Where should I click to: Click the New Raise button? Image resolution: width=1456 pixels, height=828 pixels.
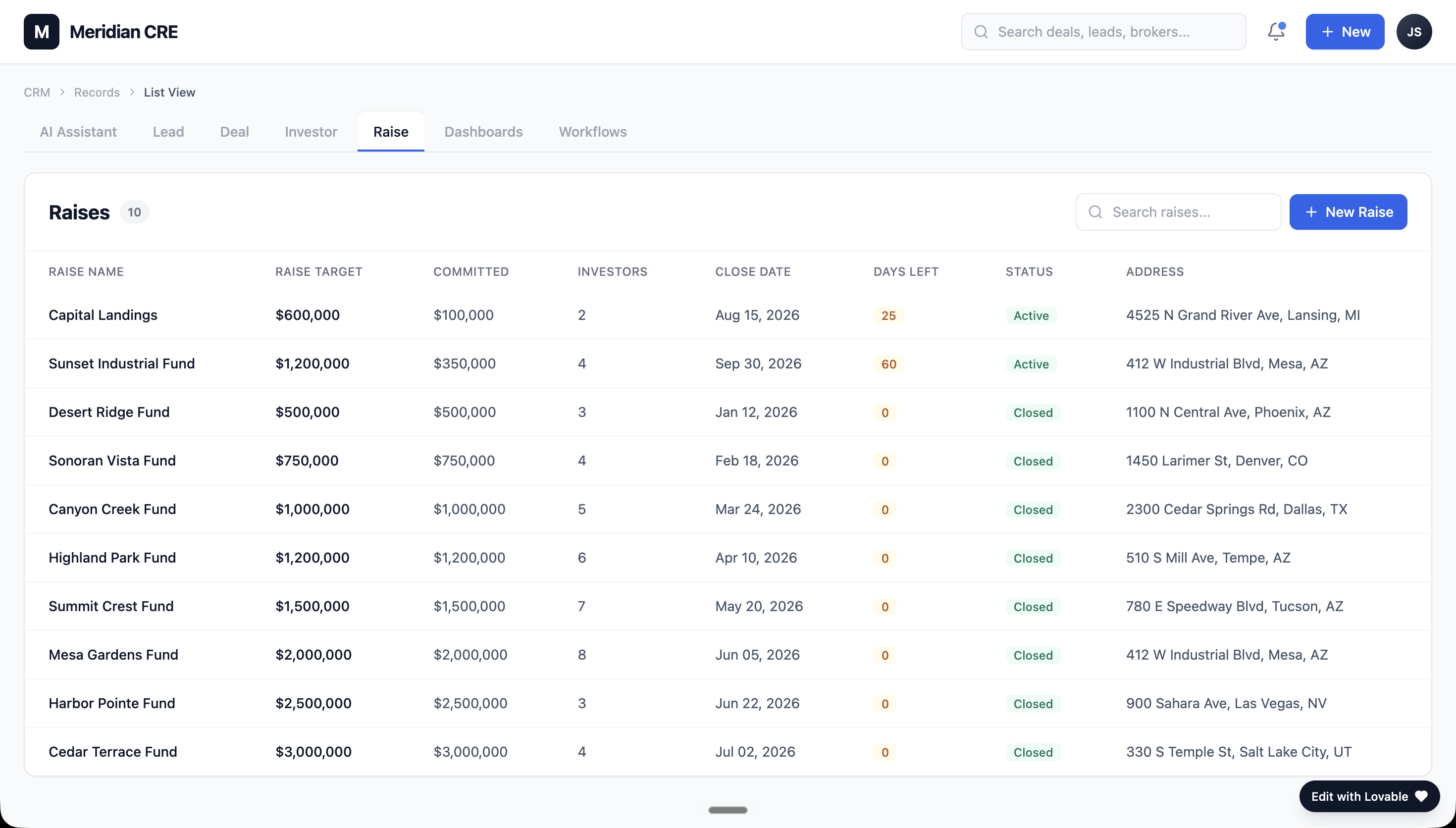tap(1348, 212)
